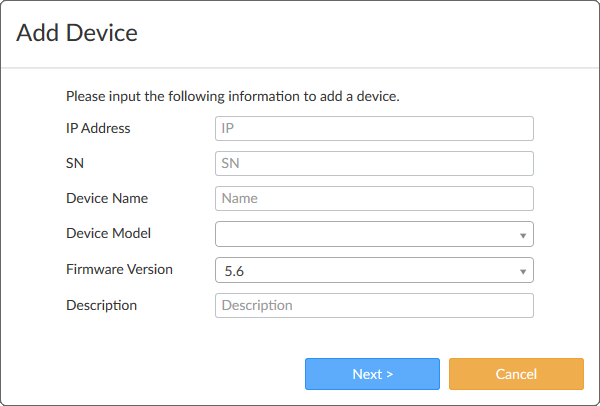The height and width of the screenshot is (406, 600).
Task: Click the "Device Model" label
Action: tap(108, 233)
